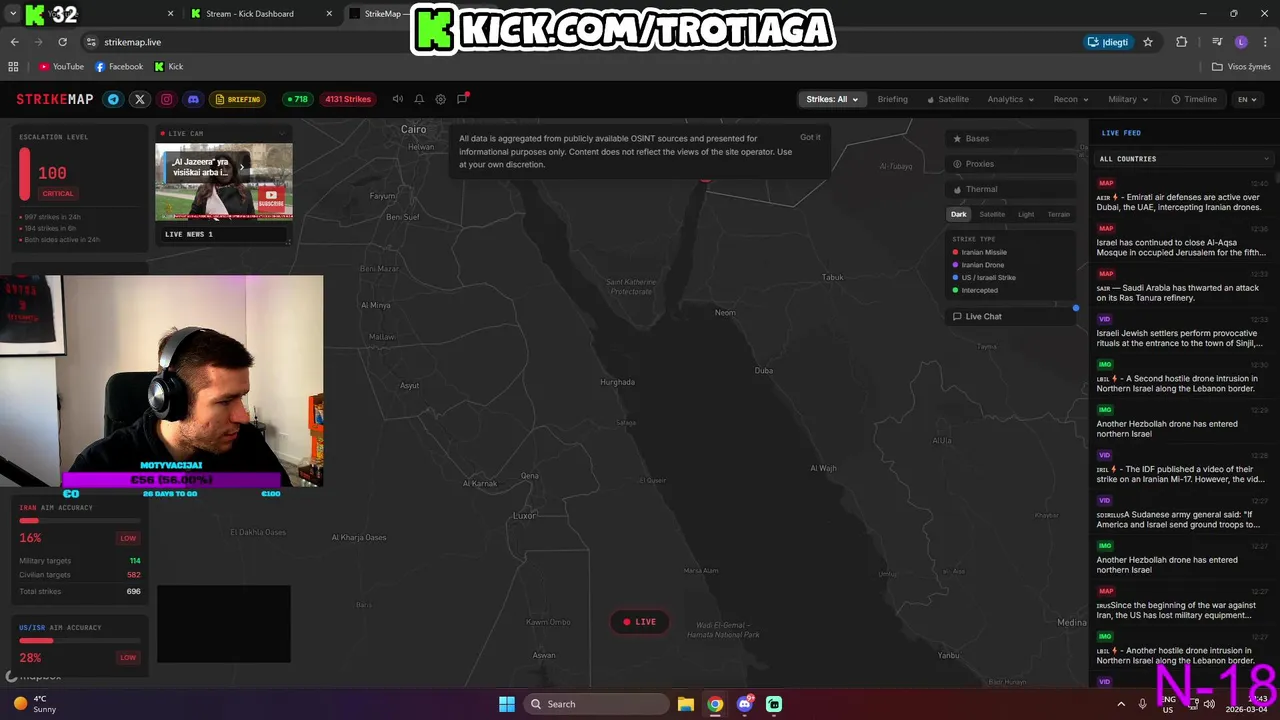The height and width of the screenshot is (720, 1280).
Task: Open Discord from taskbar
Action: [744, 704]
